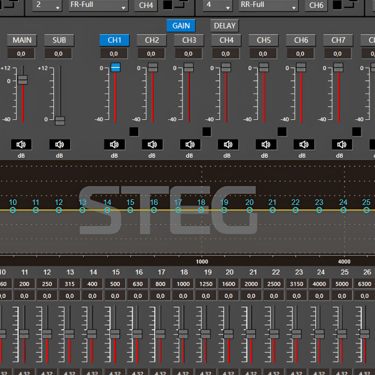Mute CH5 with its speaker icon
This screenshot has width=375, height=375.
(x=266, y=144)
